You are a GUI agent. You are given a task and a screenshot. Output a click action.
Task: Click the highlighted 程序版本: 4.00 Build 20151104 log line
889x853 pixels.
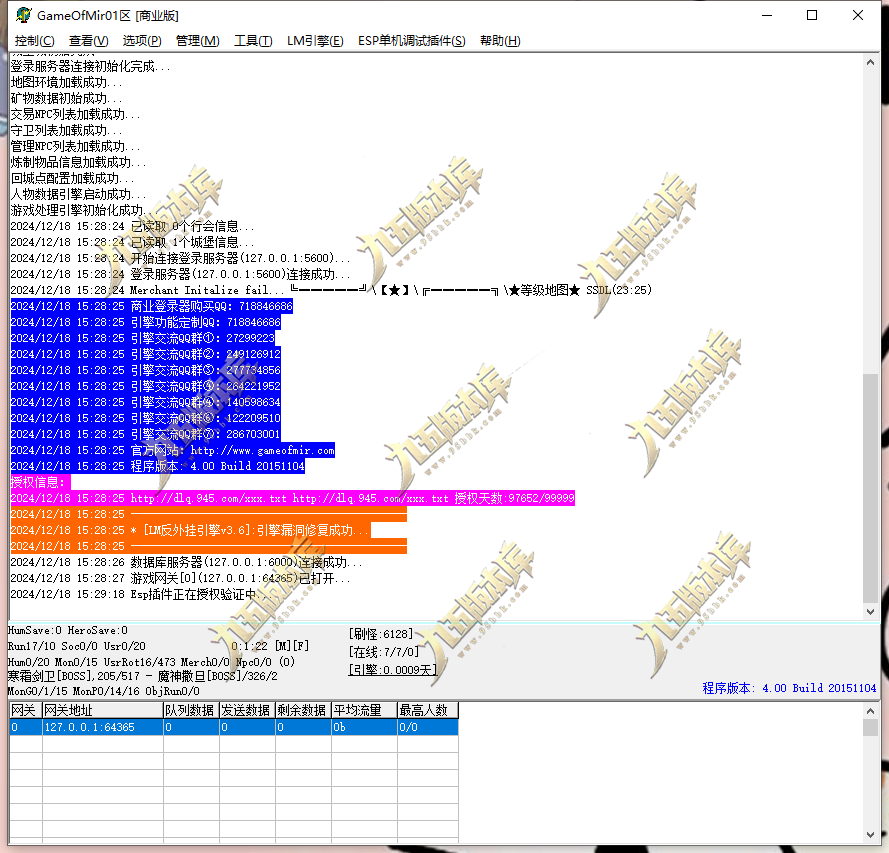click(x=158, y=466)
